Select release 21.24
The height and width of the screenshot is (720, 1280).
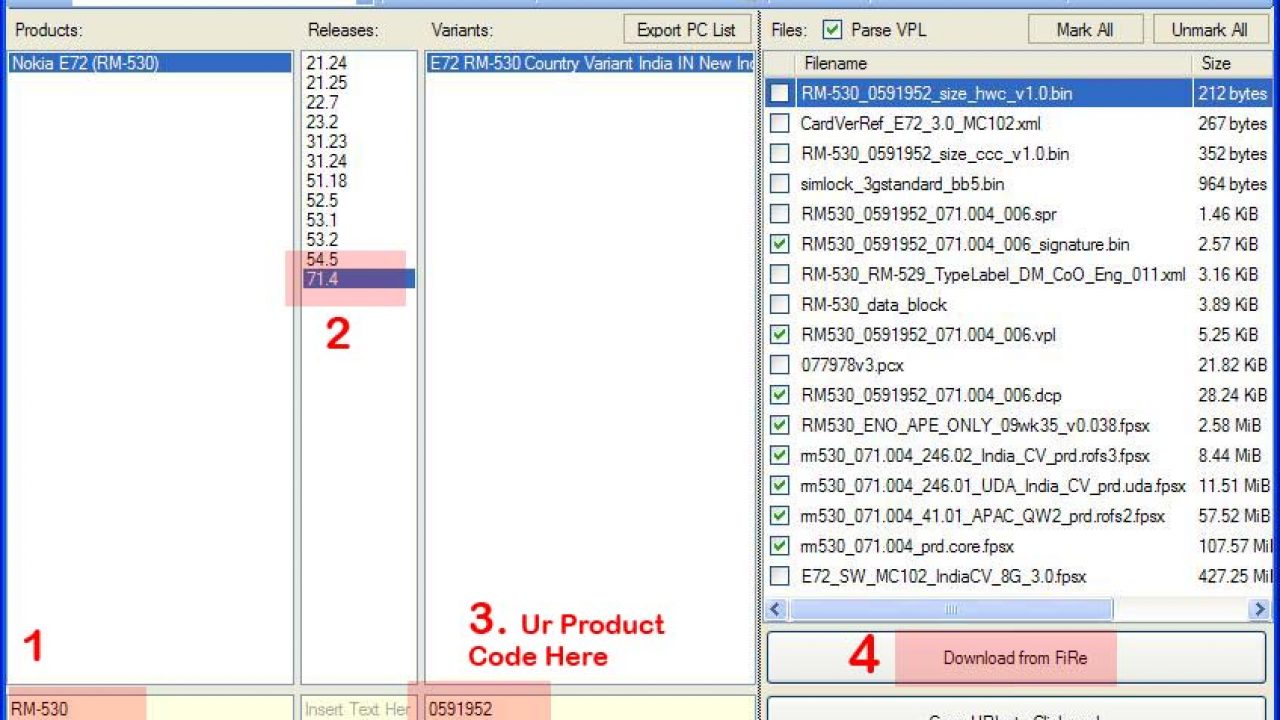pyautogui.click(x=327, y=63)
